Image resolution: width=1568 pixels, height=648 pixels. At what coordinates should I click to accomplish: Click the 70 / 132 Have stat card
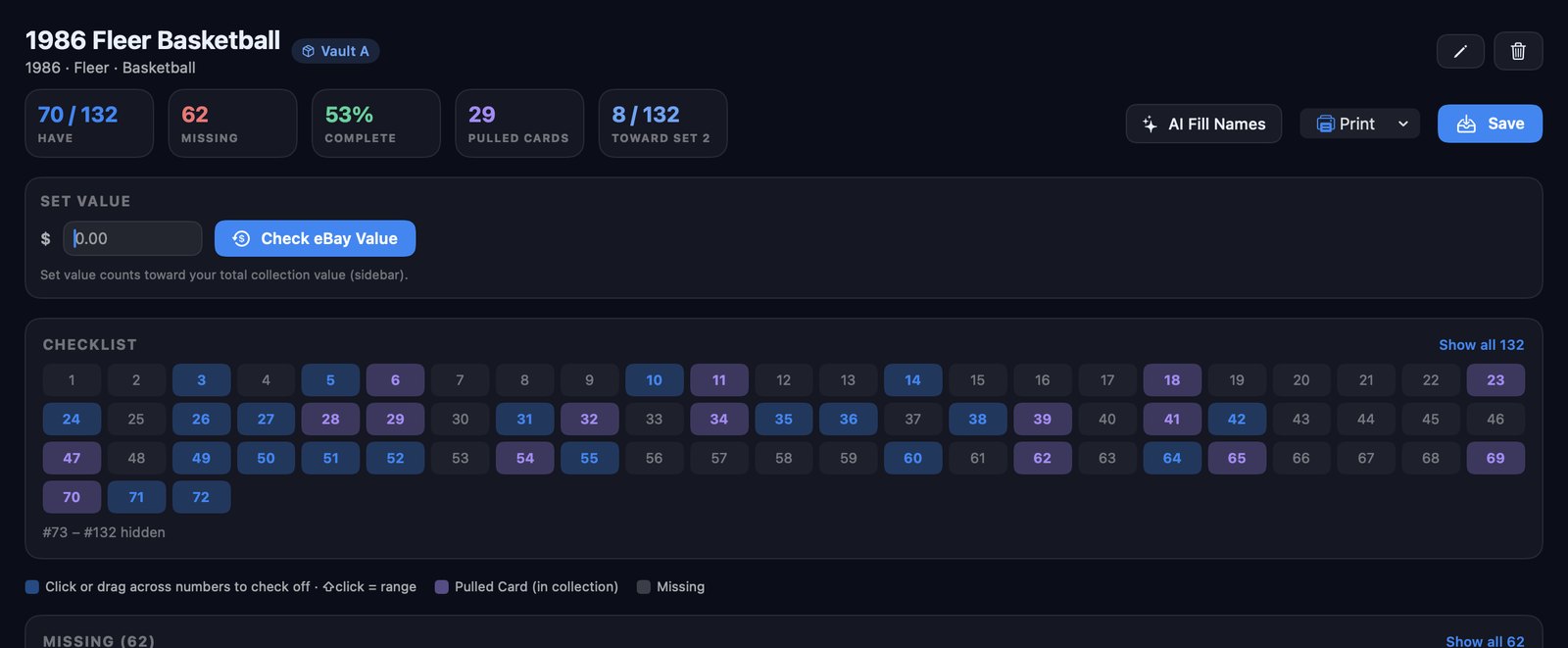click(89, 124)
